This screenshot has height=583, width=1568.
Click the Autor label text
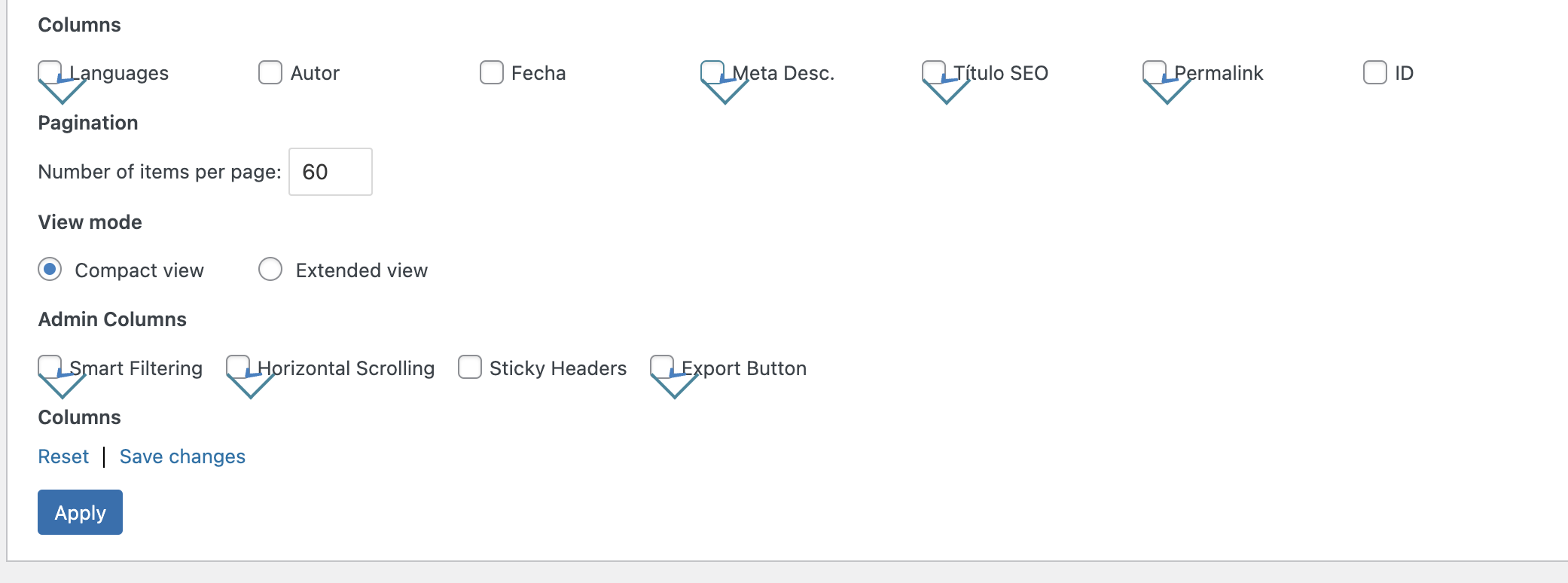315,73
